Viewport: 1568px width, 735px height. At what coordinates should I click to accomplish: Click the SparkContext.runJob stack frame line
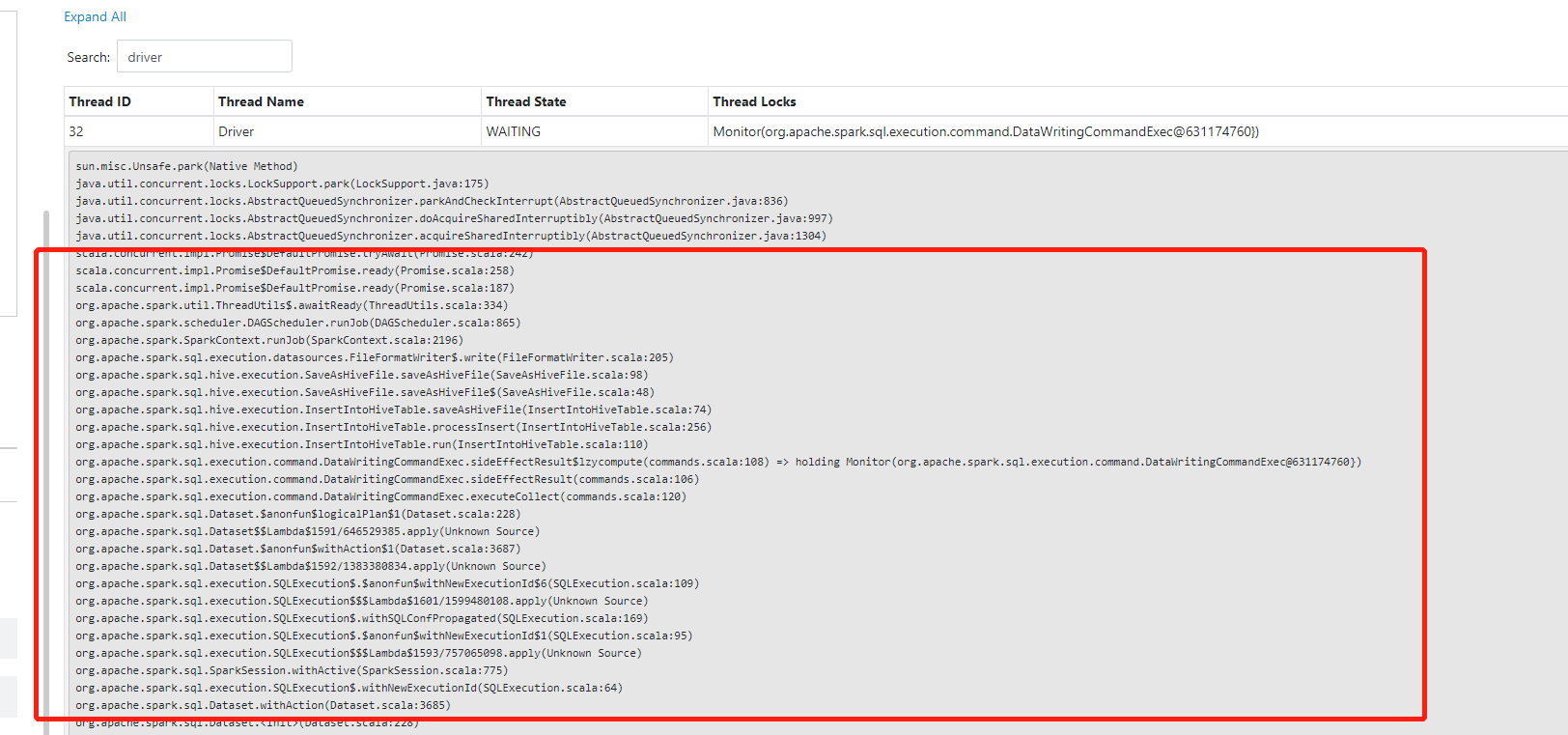pyautogui.click(x=269, y=340)
